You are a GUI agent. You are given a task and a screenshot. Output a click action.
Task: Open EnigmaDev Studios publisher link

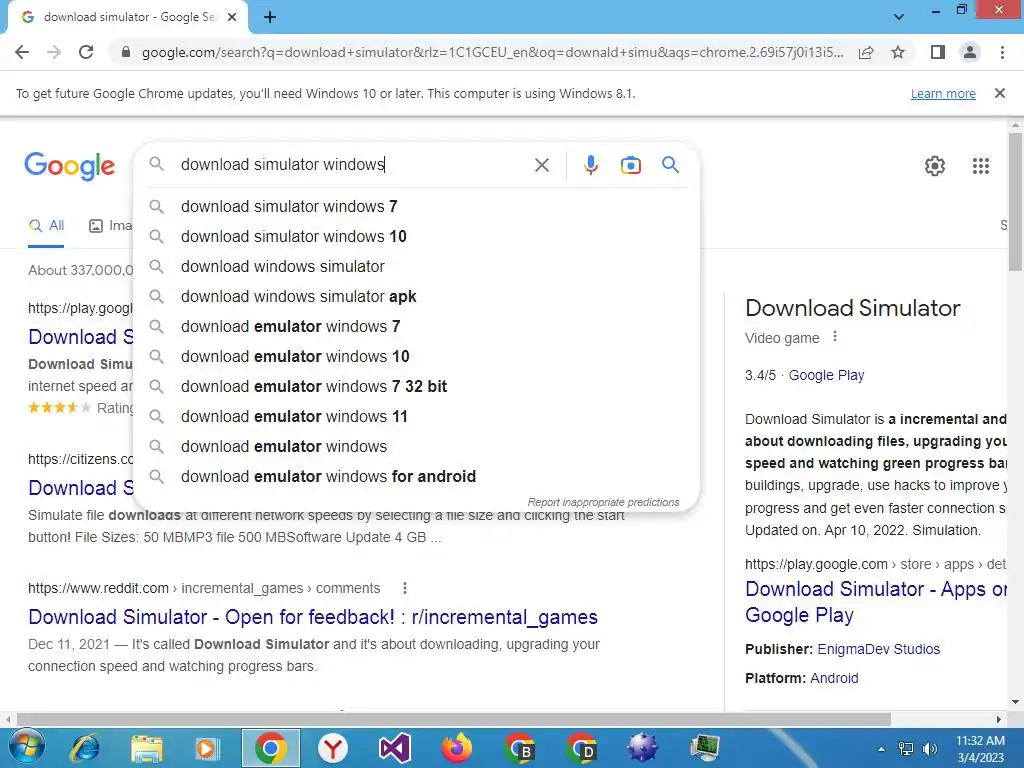[x=878, y=649]
